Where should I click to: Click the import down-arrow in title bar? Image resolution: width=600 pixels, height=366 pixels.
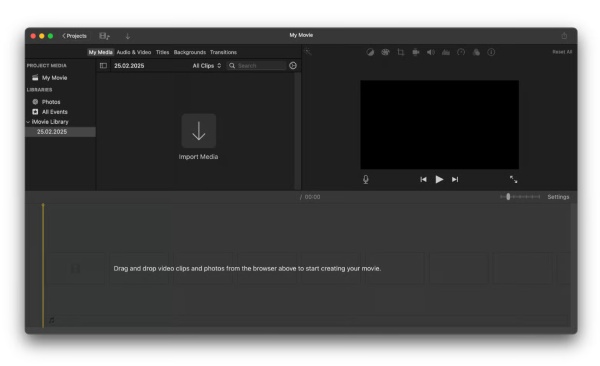click(128, 36)
